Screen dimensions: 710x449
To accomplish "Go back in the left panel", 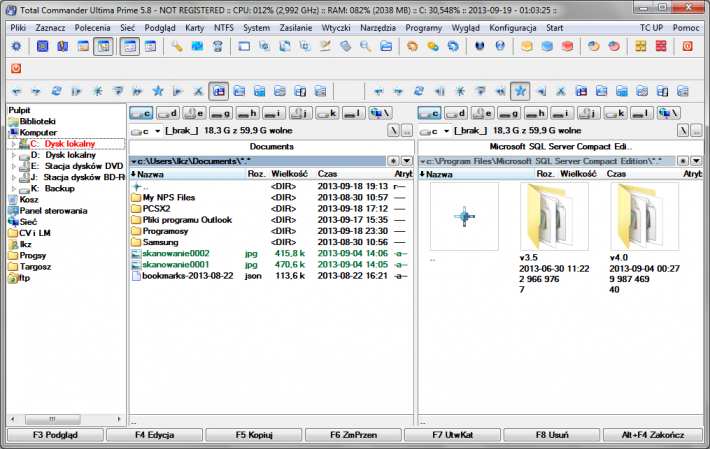I will click(x=16, y=91).
